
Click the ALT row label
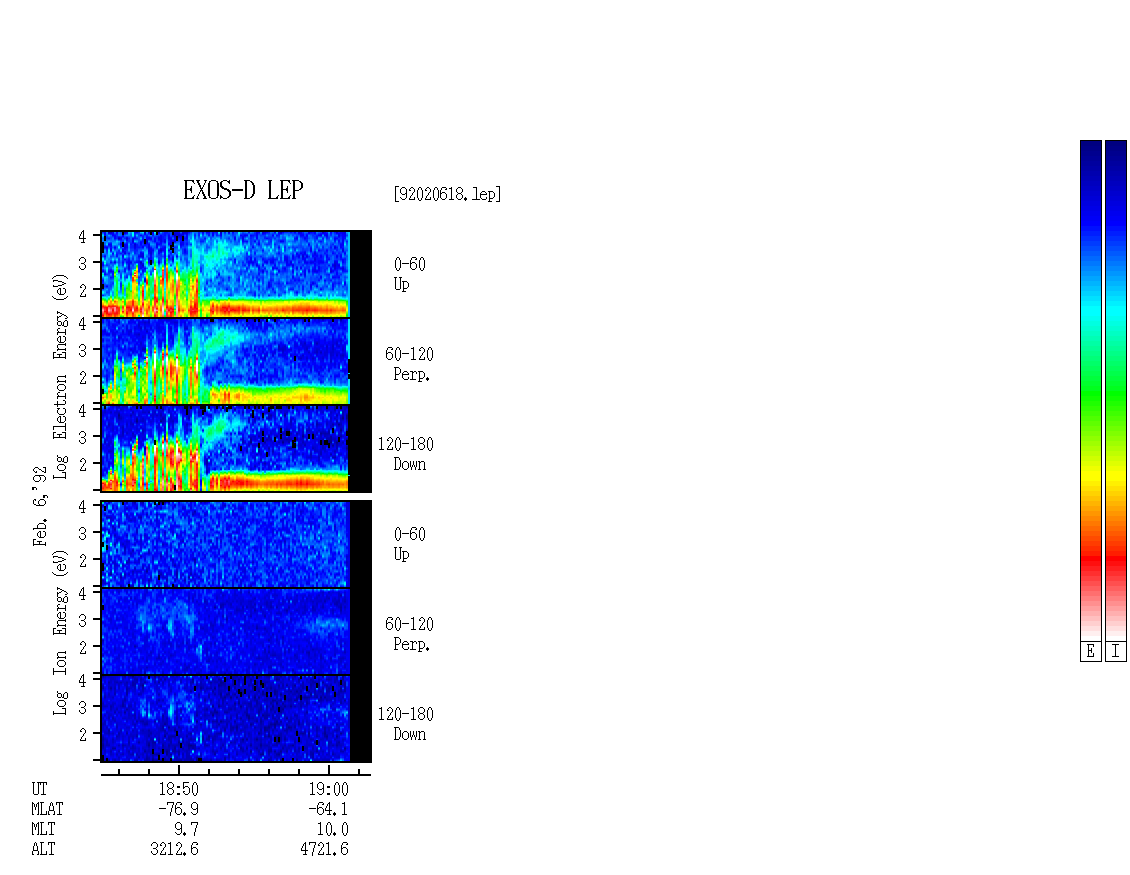(43, 850)
